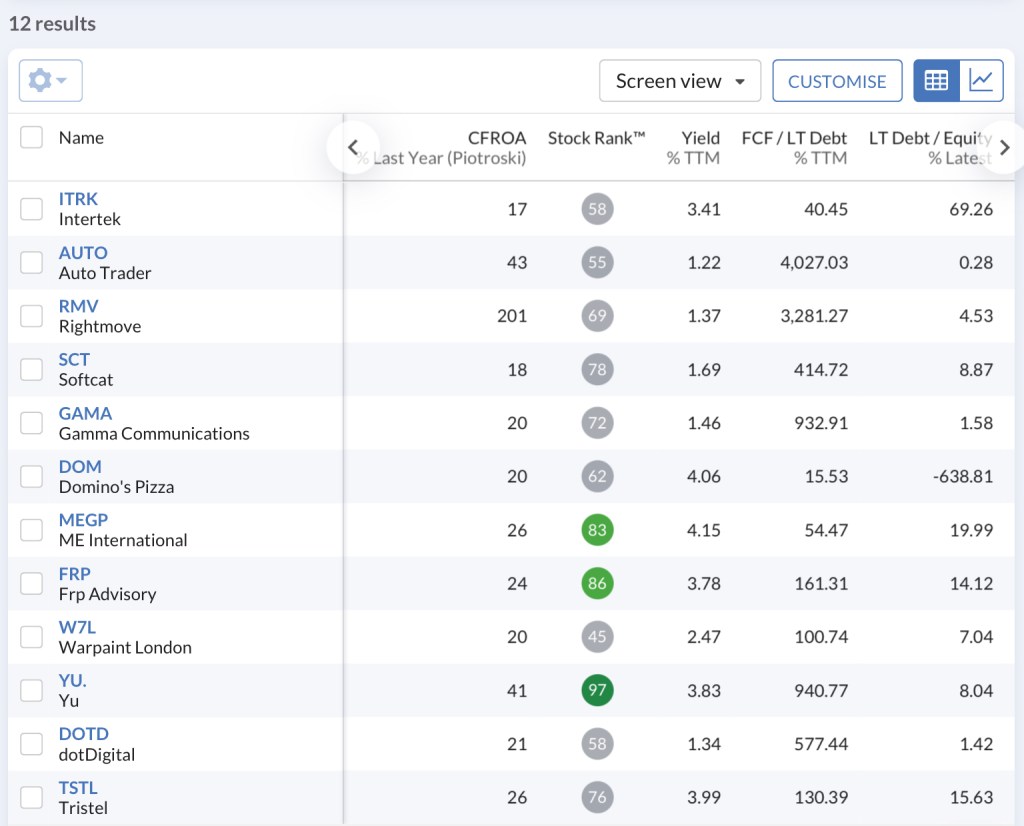1024x826 pixels.
Task: Click Frp Advisory's Stock Rank 86 badge
Action: tap(597, 583)
